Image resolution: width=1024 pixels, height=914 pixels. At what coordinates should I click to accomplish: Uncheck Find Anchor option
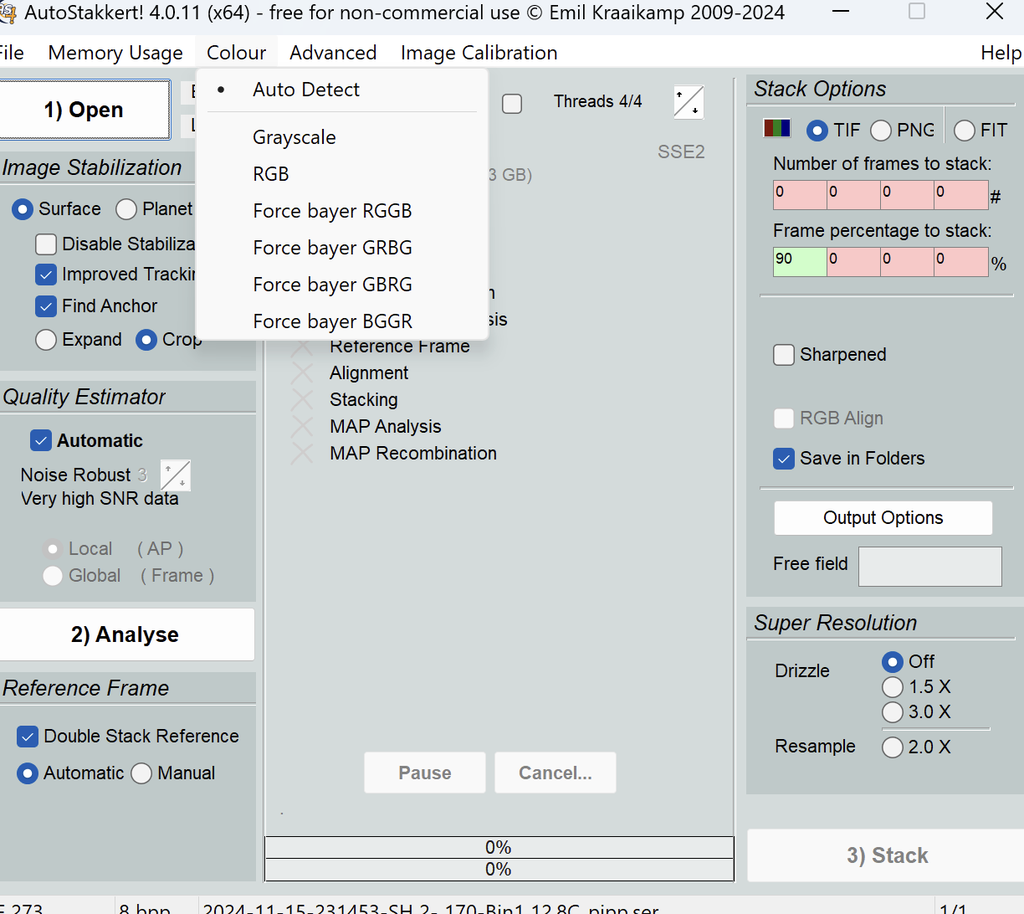click(x=46, y=306)
